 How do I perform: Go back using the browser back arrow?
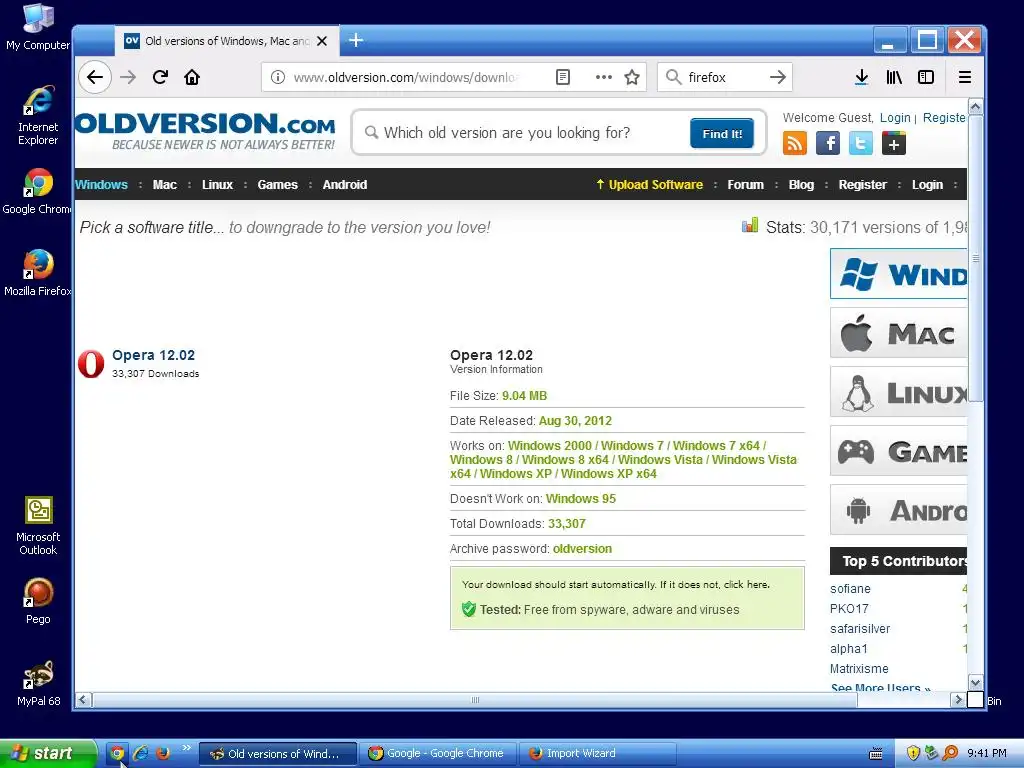(95, 77)
